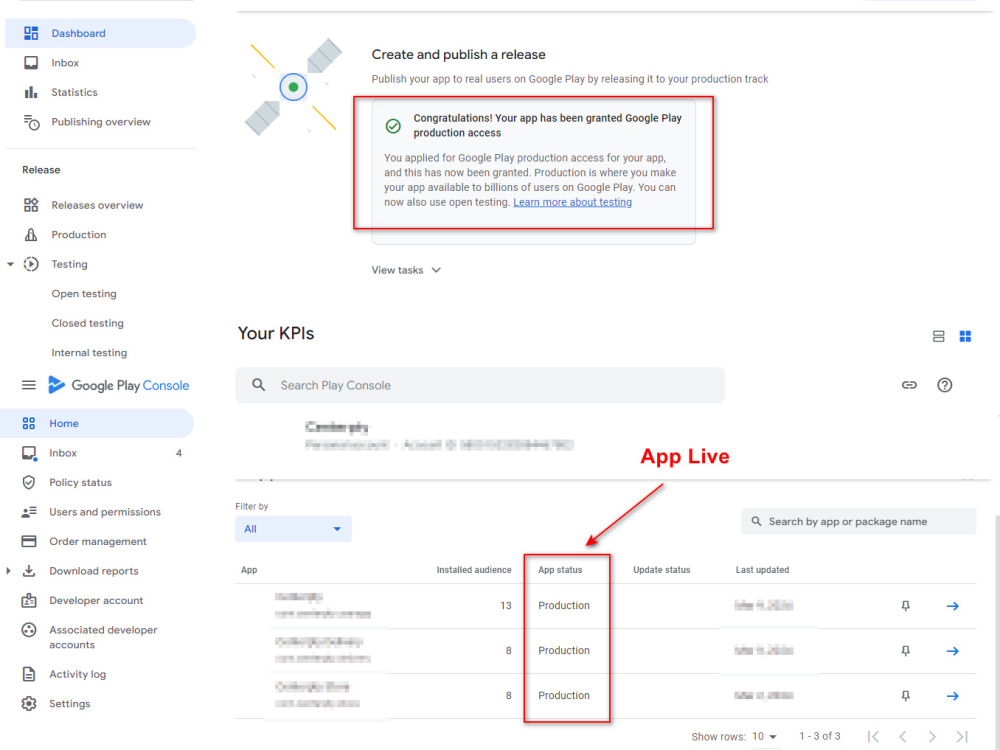Pin the app with 13 installs
The width and height of the screenshot is (1000, 750).
[x=905, y=606]
